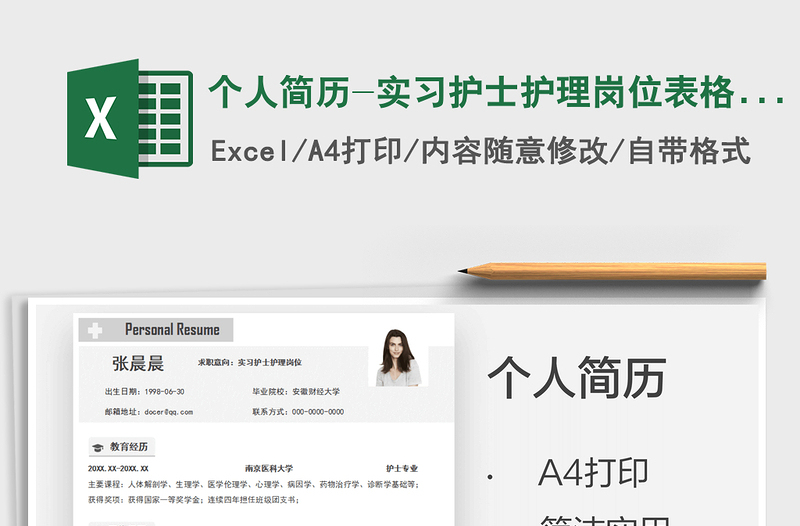Viewport: 800px width, 526px height.
Task: Click the subtitle Excel/A4打印/内容随意修改/自带格式
Action: tap(480, 151)
